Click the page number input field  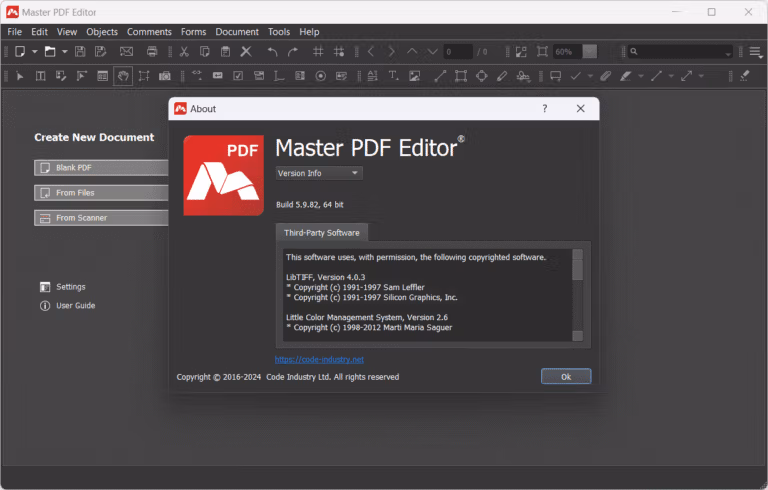458,51
